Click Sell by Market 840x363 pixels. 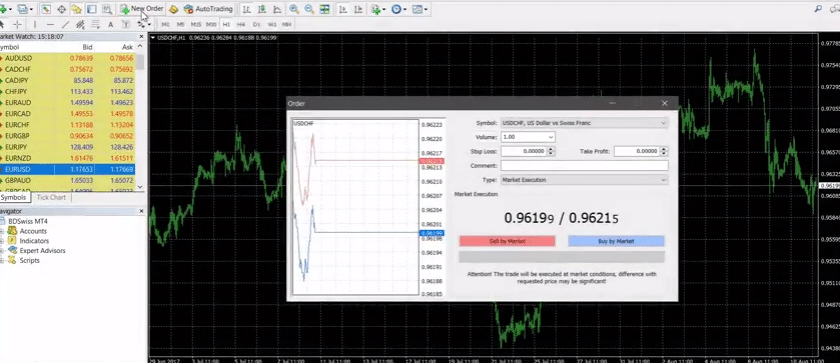[507, 241]
